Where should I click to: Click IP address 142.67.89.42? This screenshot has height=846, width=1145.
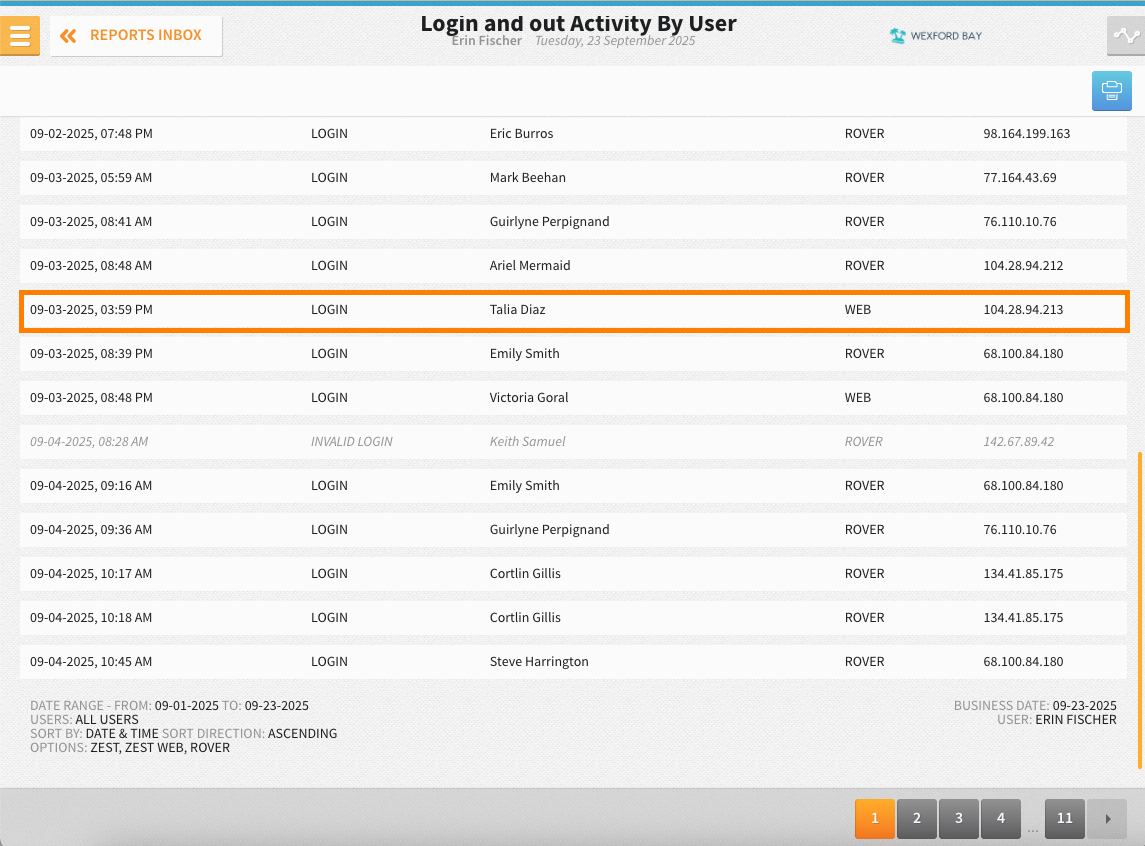(1019, 442)
